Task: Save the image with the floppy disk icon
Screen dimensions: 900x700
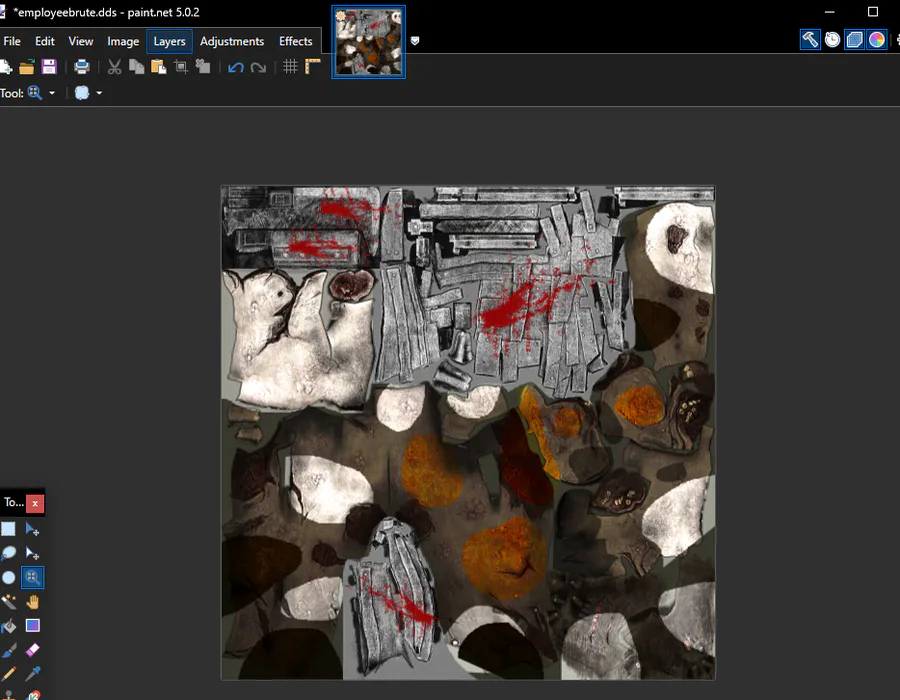Action: (49, 67)
